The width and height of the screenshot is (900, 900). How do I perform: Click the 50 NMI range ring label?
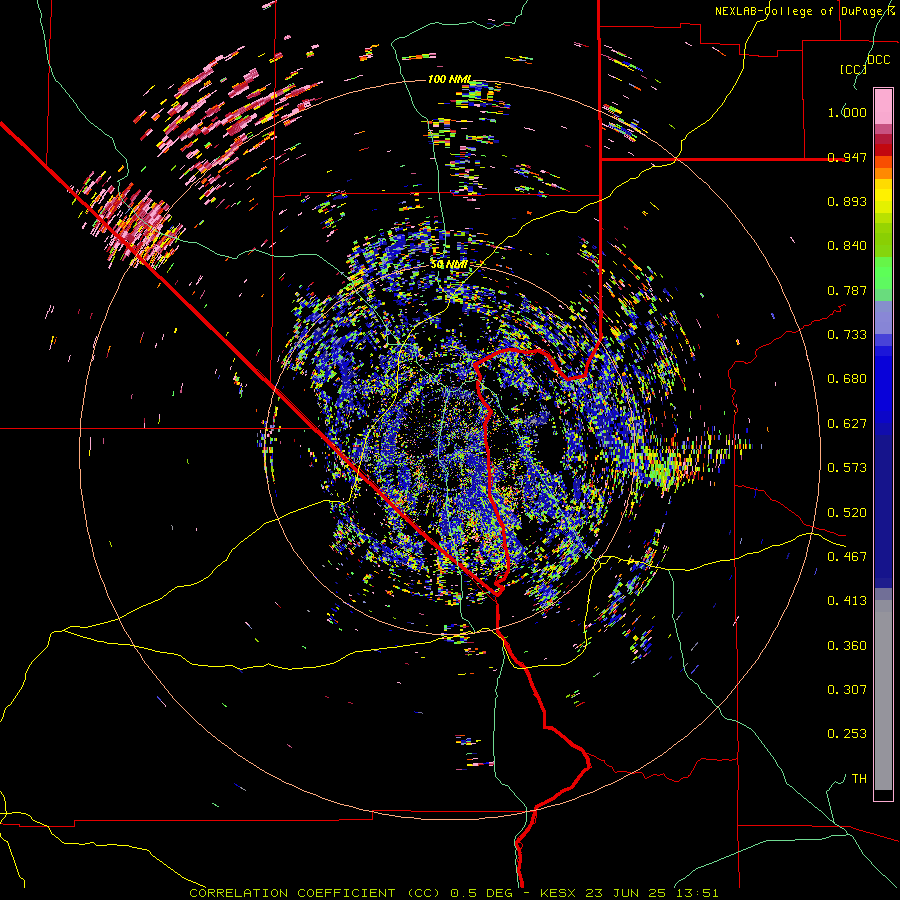[449, 265]
